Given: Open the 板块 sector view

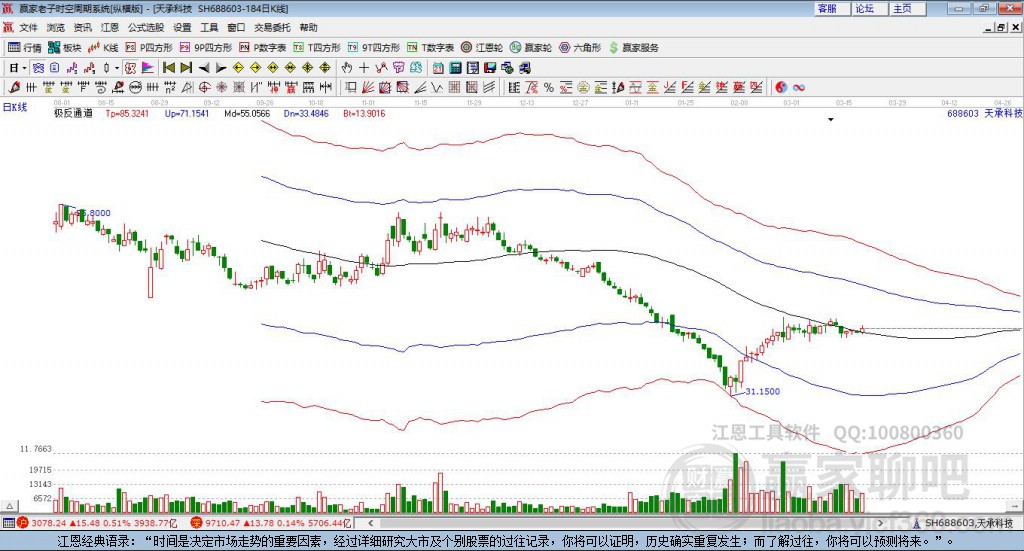Looking at the screenshot, I should [65, 48].
